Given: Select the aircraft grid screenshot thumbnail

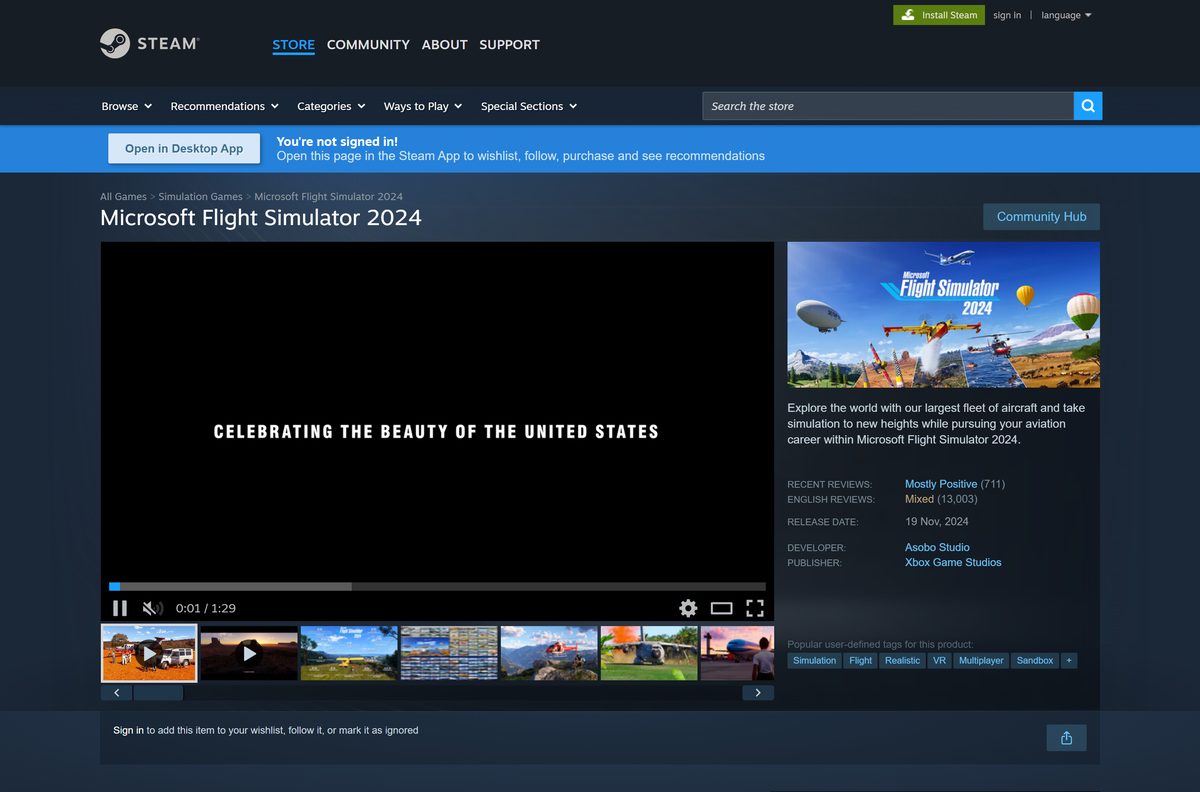Looking at the screenshot, I should coord(449,653).
